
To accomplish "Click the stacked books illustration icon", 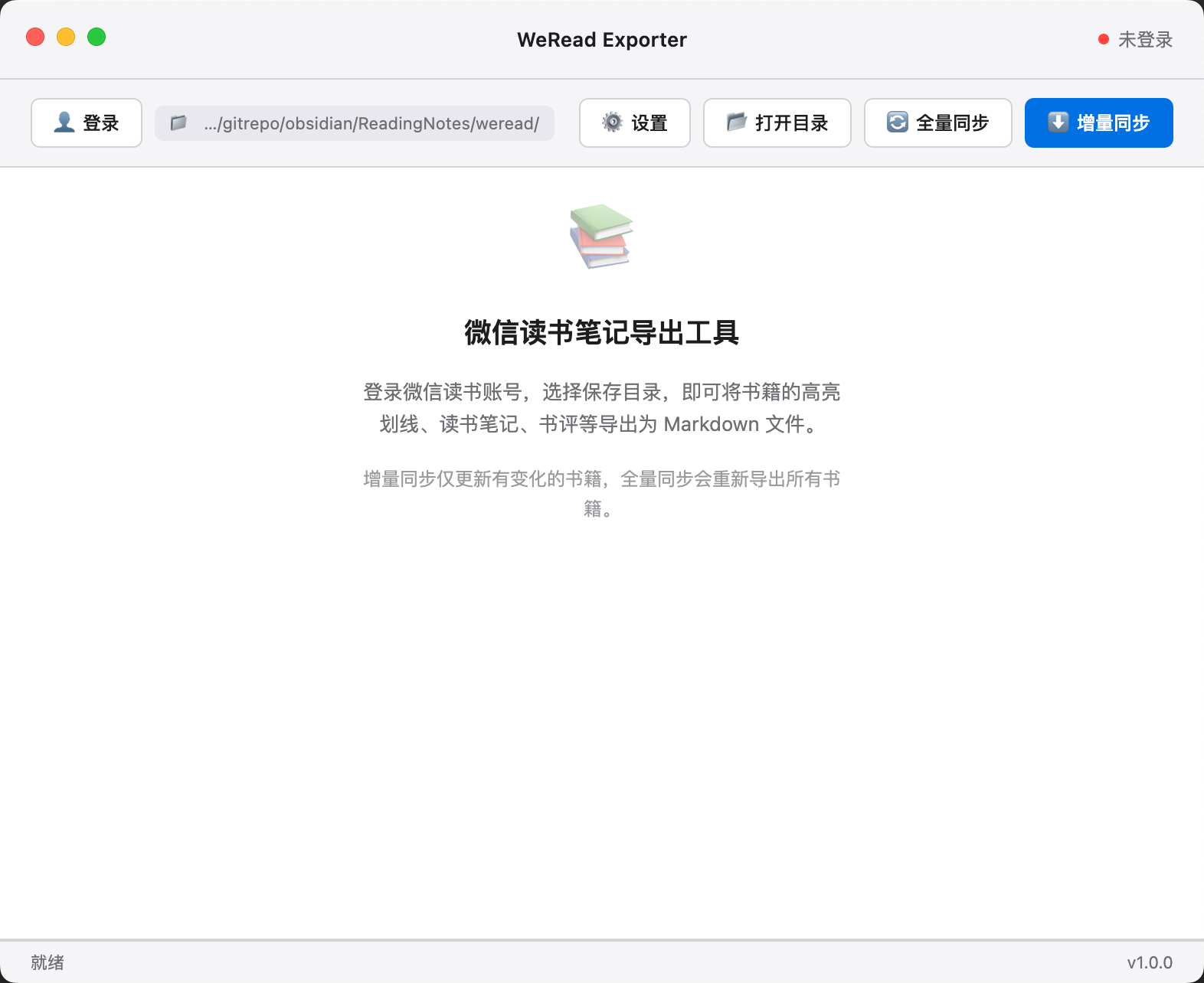I will pos(601,236).
